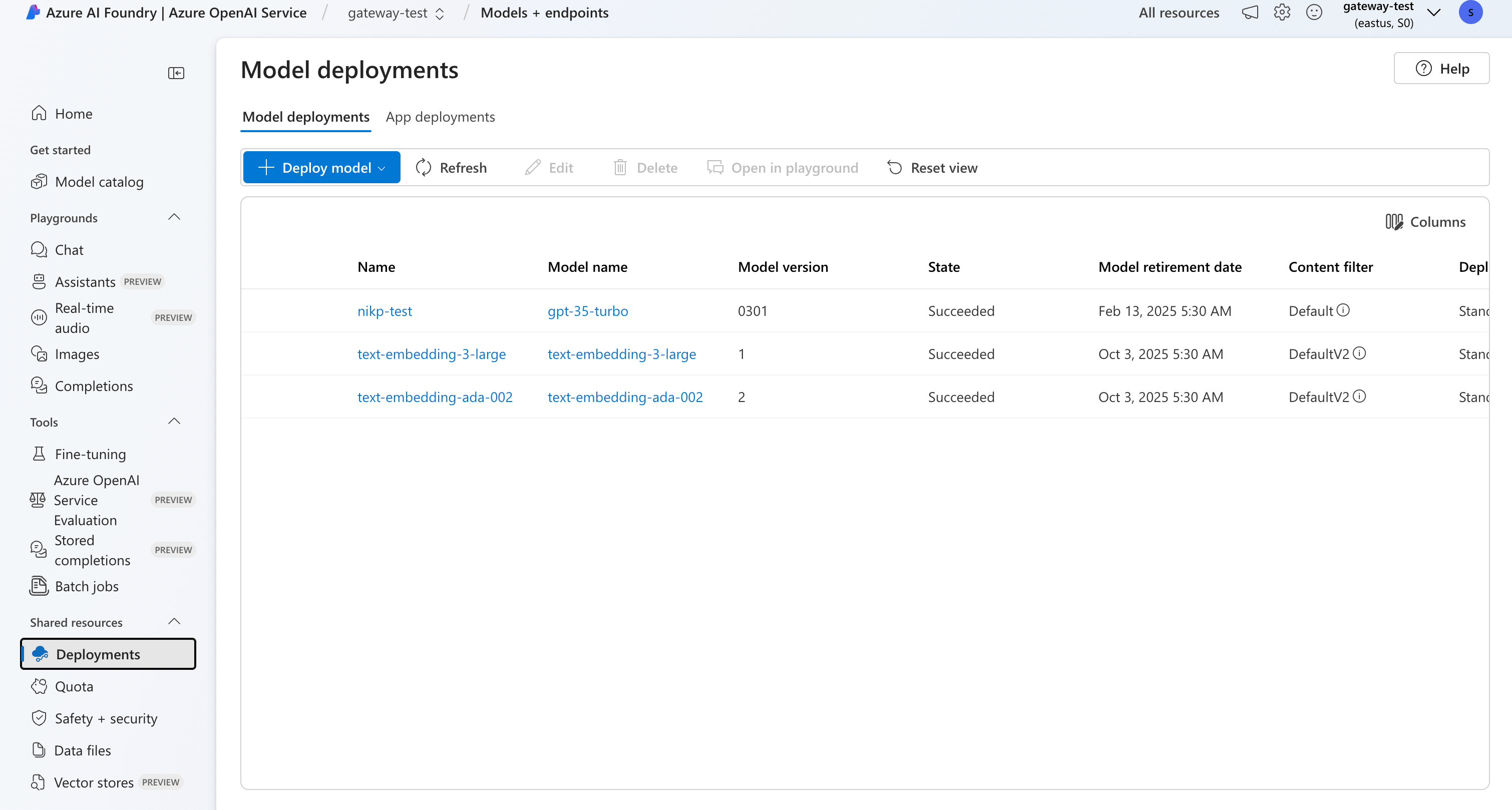Open the nikp-test deployment
The width and height of the screenshot is (1512, 810).
tap(385, 310)
